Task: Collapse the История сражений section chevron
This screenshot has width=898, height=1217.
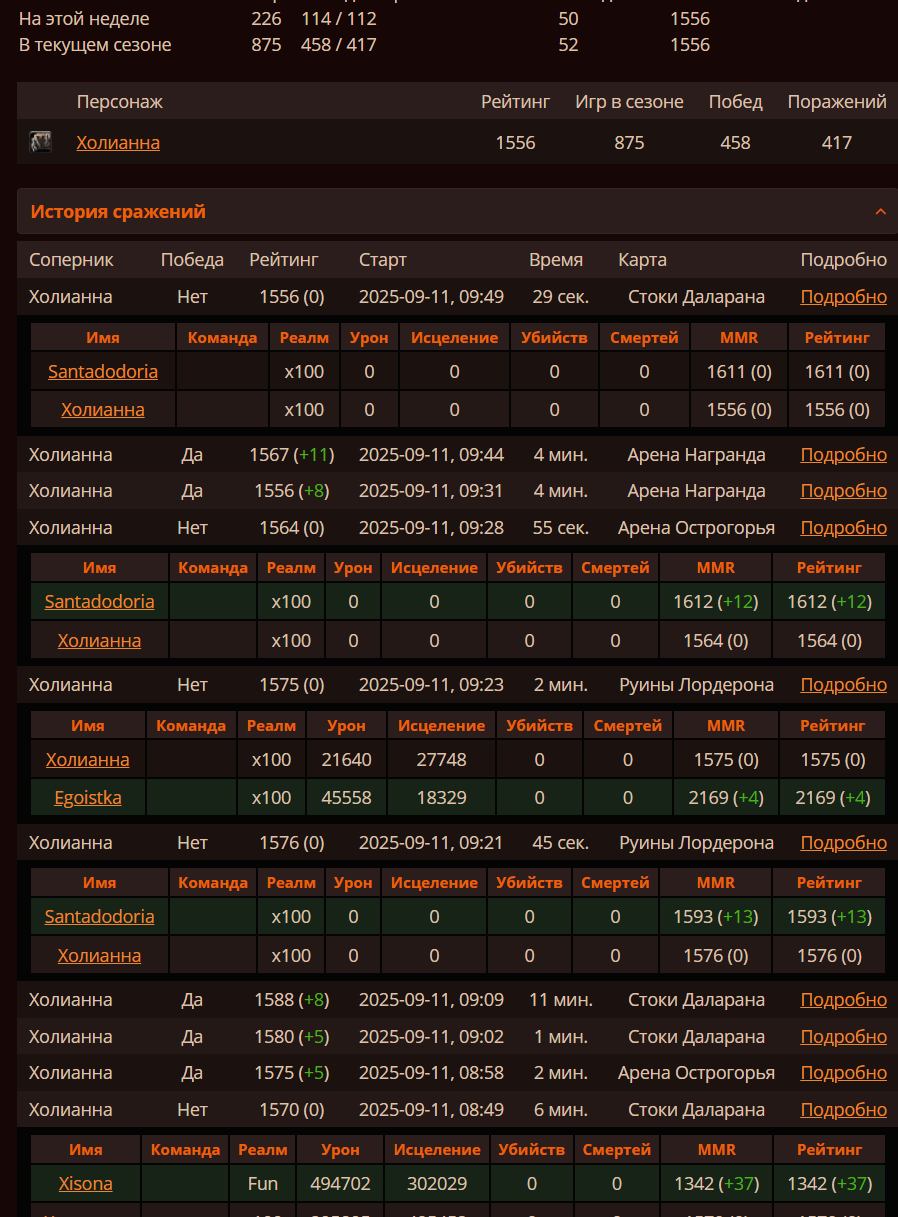Action: [x=880, y=212]
